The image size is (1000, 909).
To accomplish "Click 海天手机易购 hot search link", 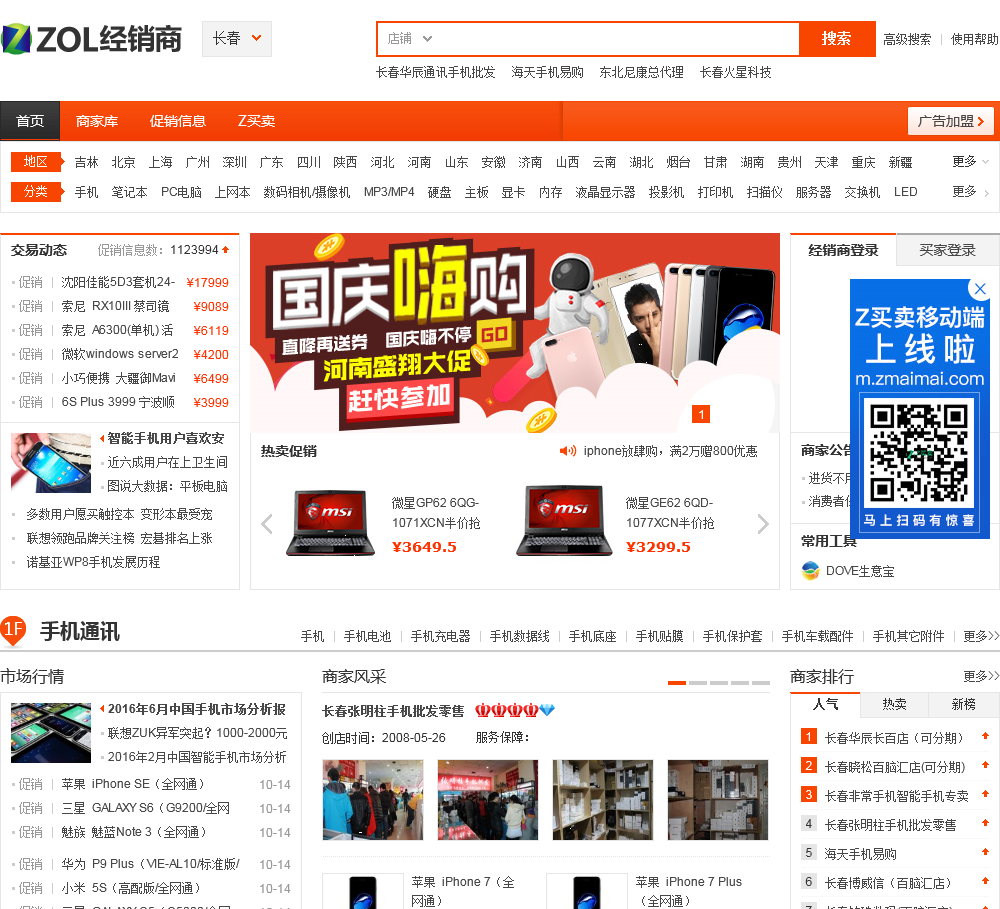I will [x=547, y=72].
